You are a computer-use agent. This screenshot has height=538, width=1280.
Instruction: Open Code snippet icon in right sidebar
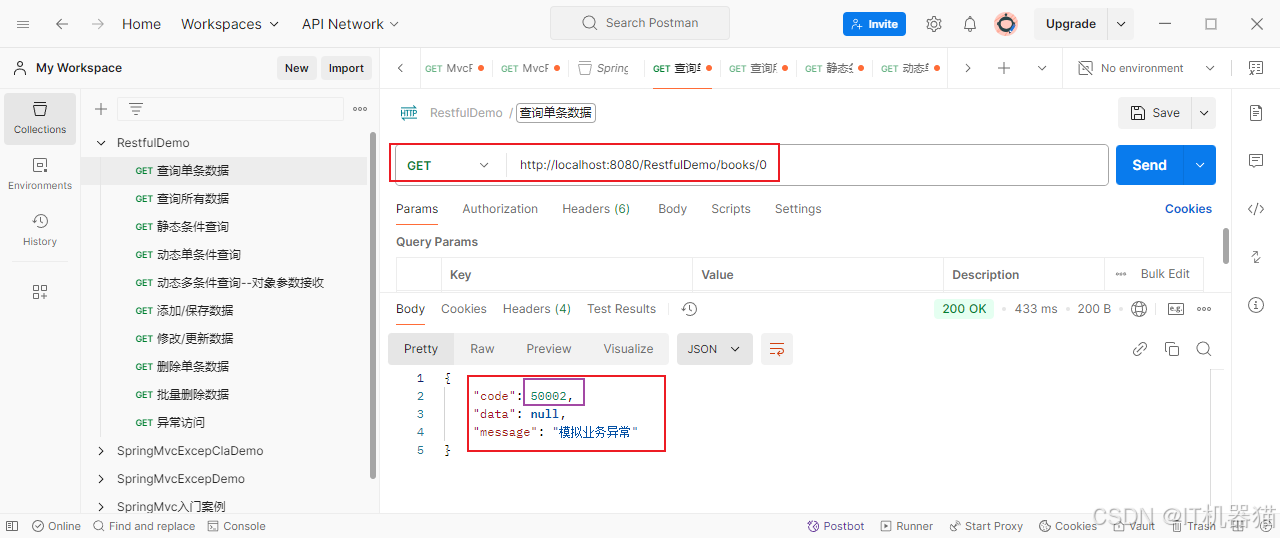click(x=1256, y=209)
